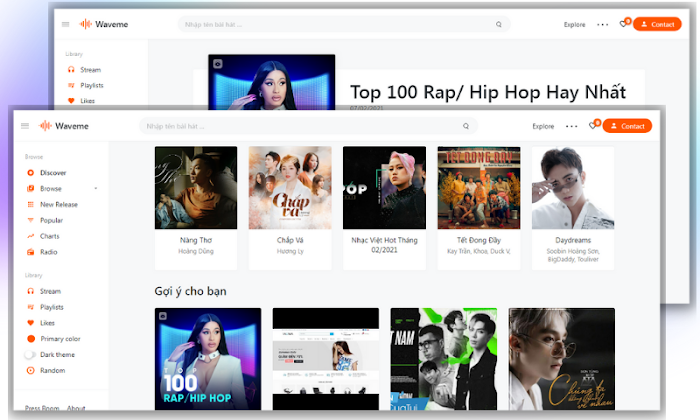Open Playlists in front window library
Viewport: 700px width, 420px height.
pyautogui.click(x=52, y=307)
